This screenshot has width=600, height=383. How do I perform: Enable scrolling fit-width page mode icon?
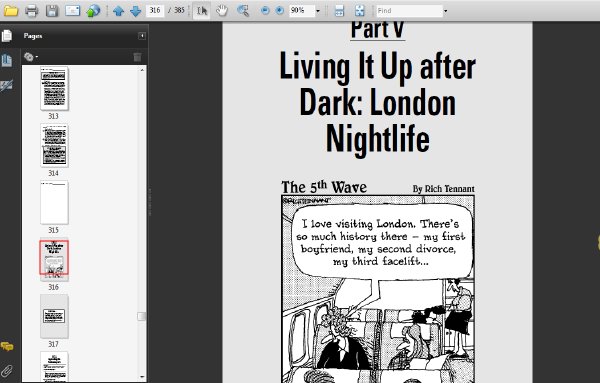point(339,10)
